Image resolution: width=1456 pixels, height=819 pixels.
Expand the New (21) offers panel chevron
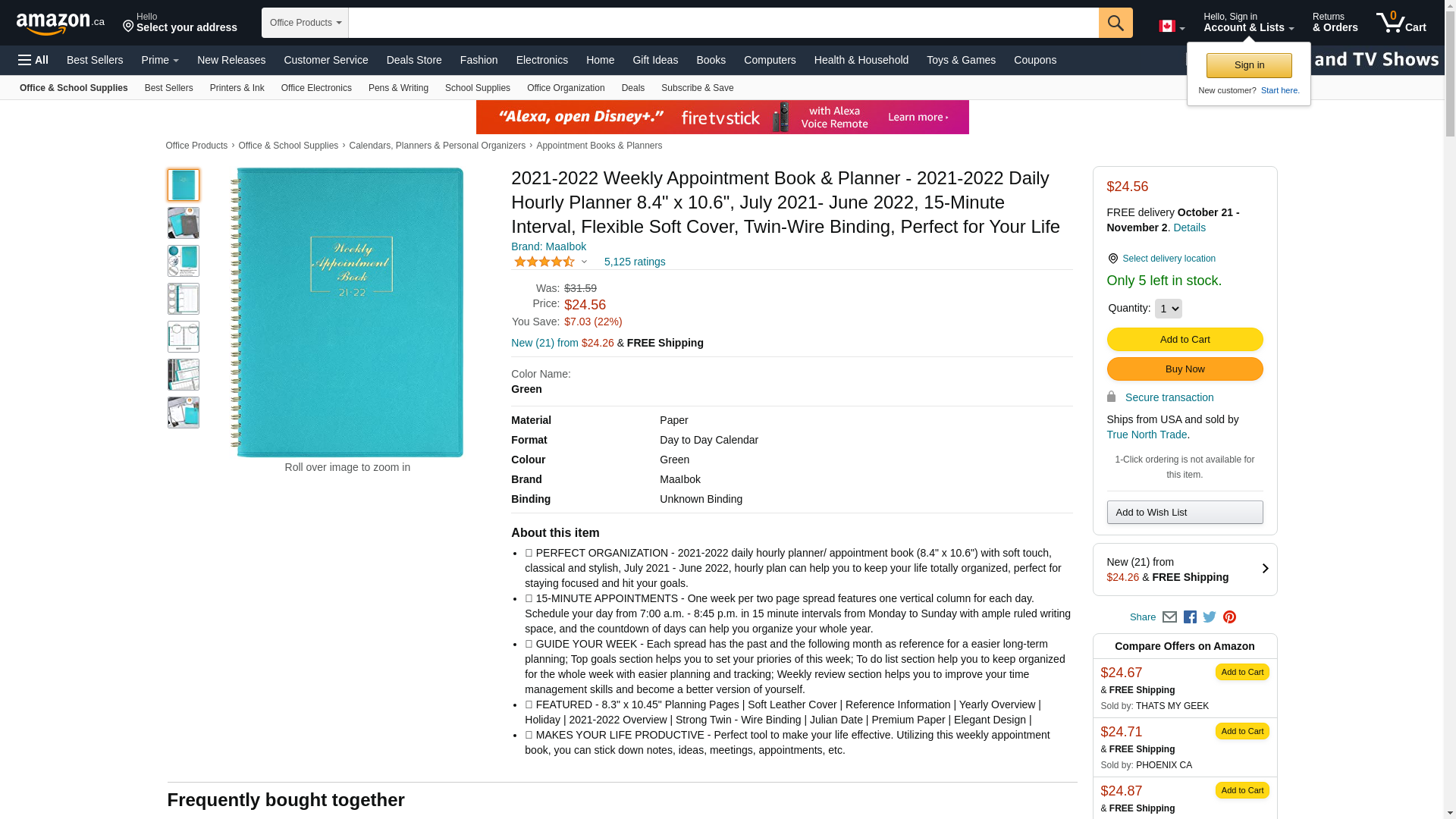pyautogui.click(x=1265, y=569)
